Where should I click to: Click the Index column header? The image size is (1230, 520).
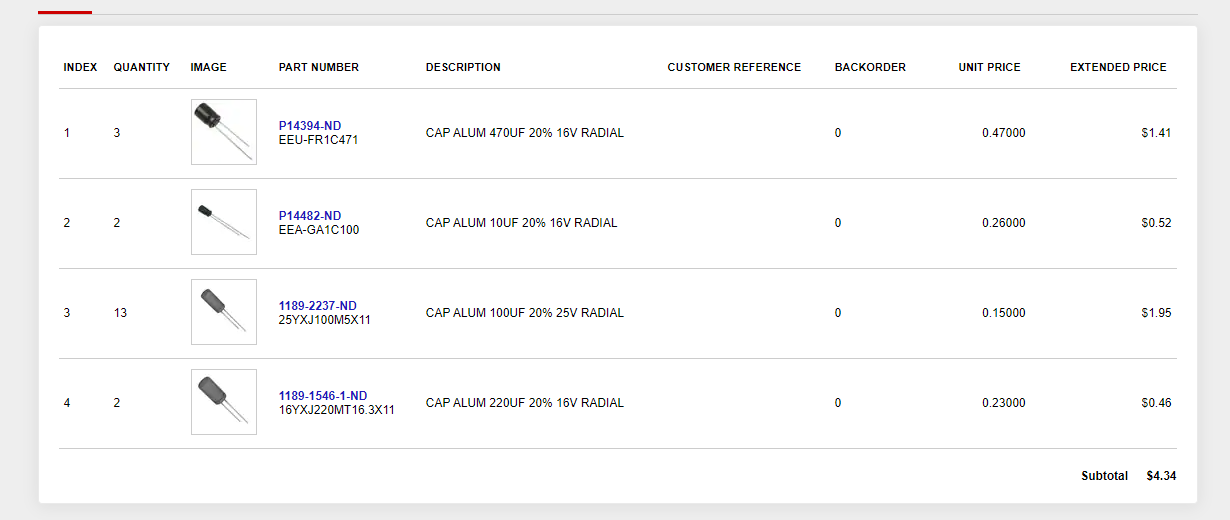pyautogui.click(x=80, y=68)
